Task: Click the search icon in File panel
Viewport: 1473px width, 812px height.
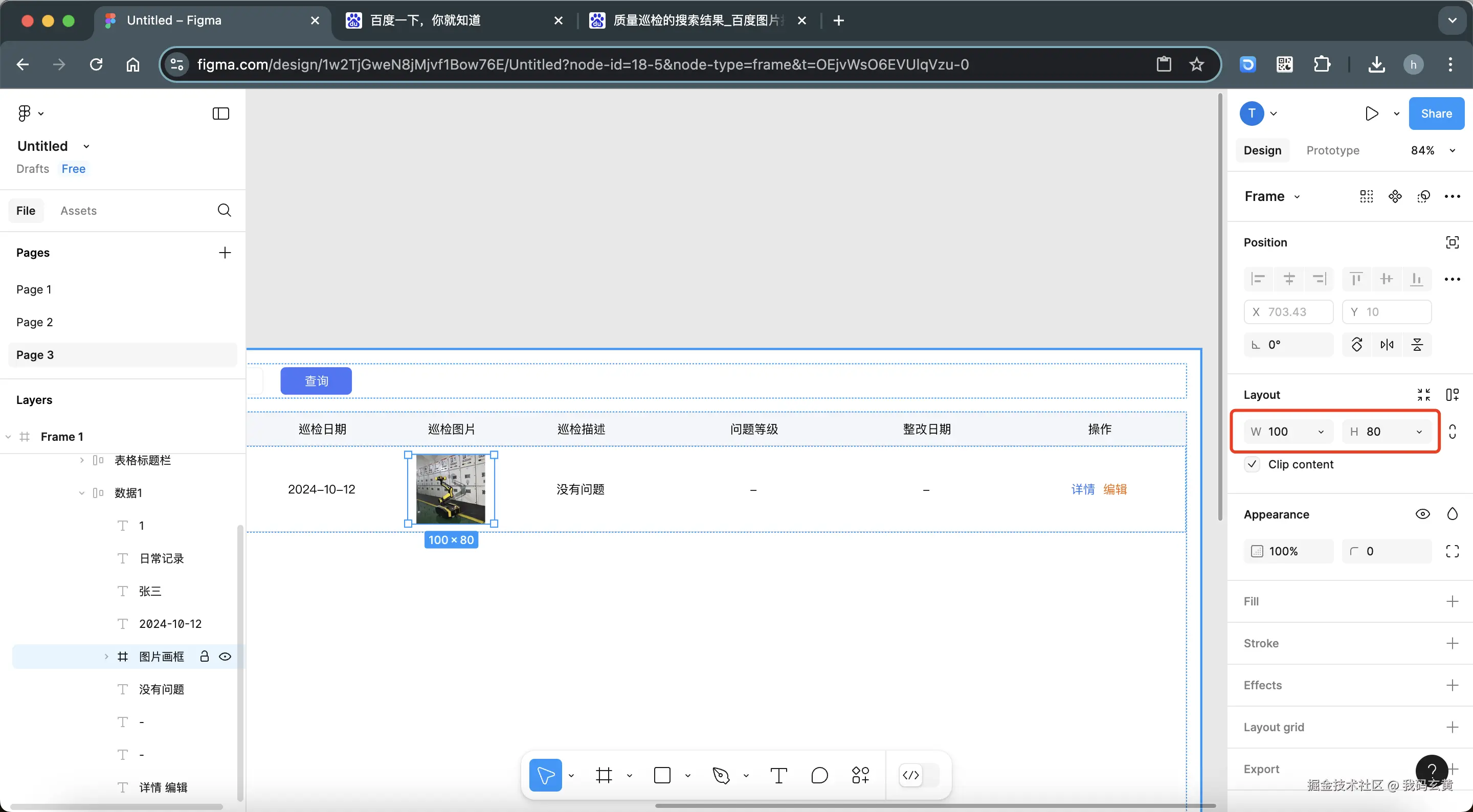Action: 224,211
